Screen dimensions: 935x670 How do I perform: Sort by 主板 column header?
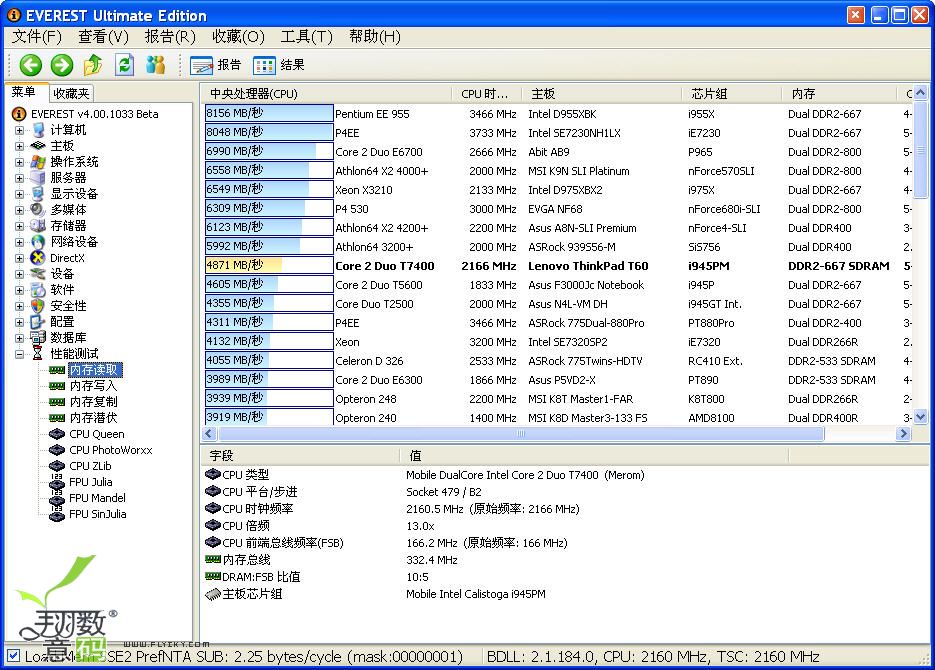click(x=602, y=94)
